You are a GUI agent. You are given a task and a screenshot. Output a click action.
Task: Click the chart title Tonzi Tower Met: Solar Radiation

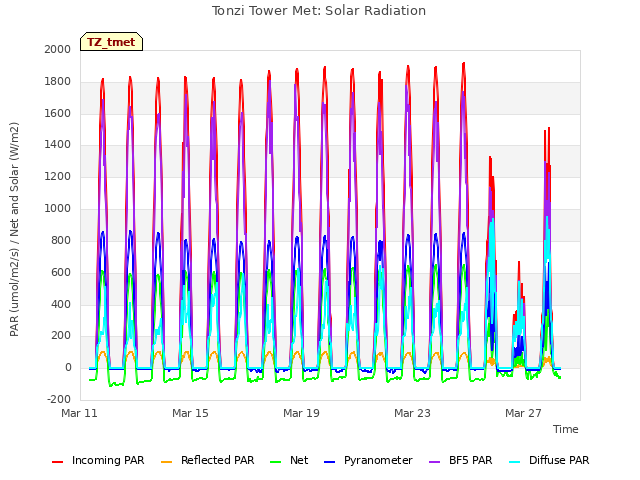[x=319, y=11]
